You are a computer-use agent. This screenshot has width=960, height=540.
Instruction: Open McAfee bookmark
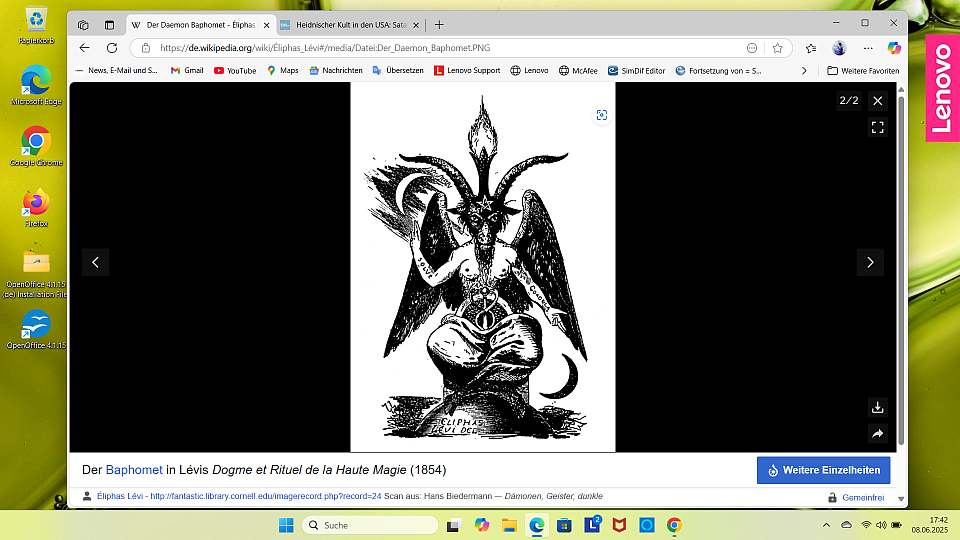(578, 70)
